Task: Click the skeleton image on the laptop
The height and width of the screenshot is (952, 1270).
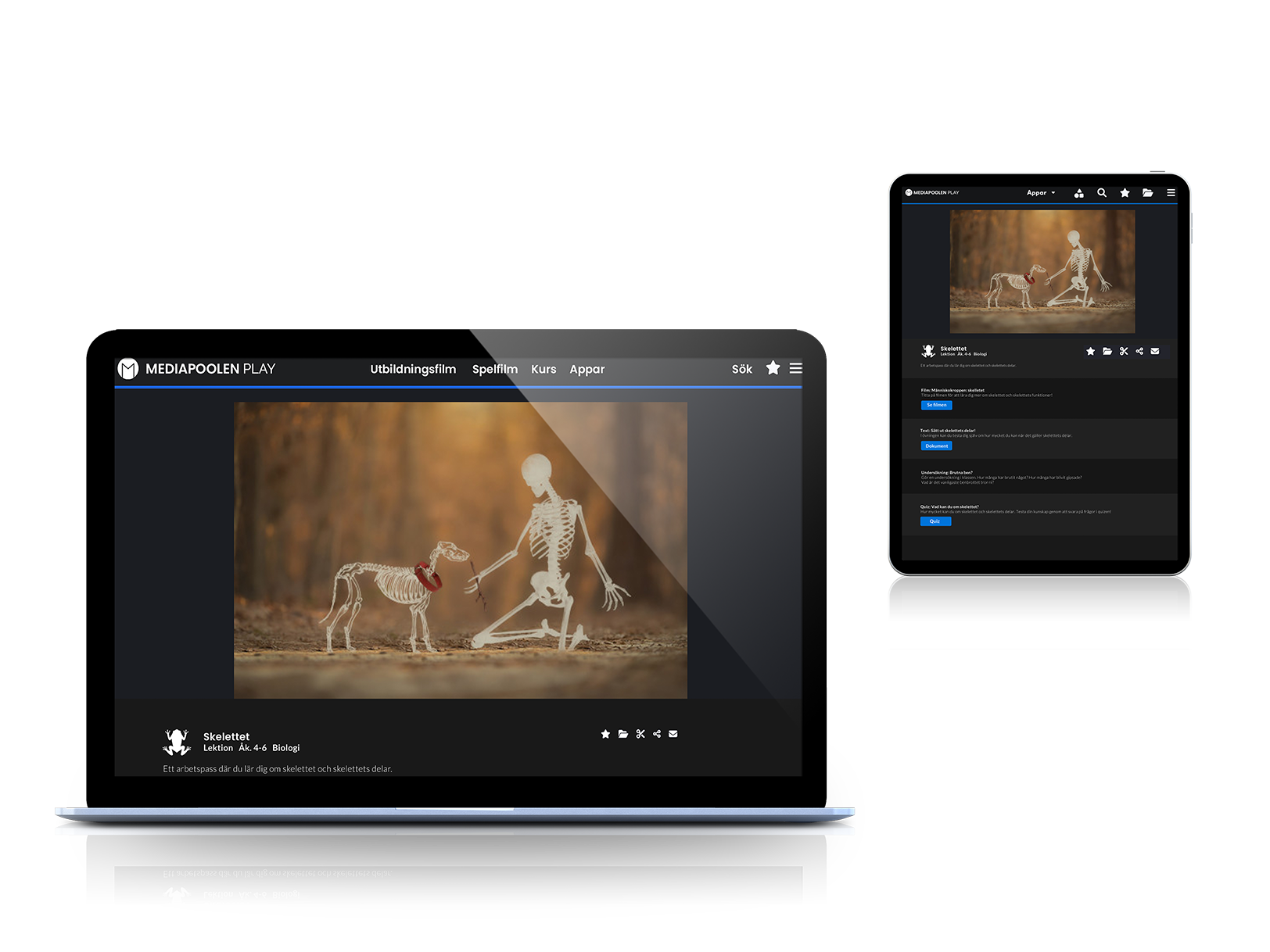Action: coord(460,549)
